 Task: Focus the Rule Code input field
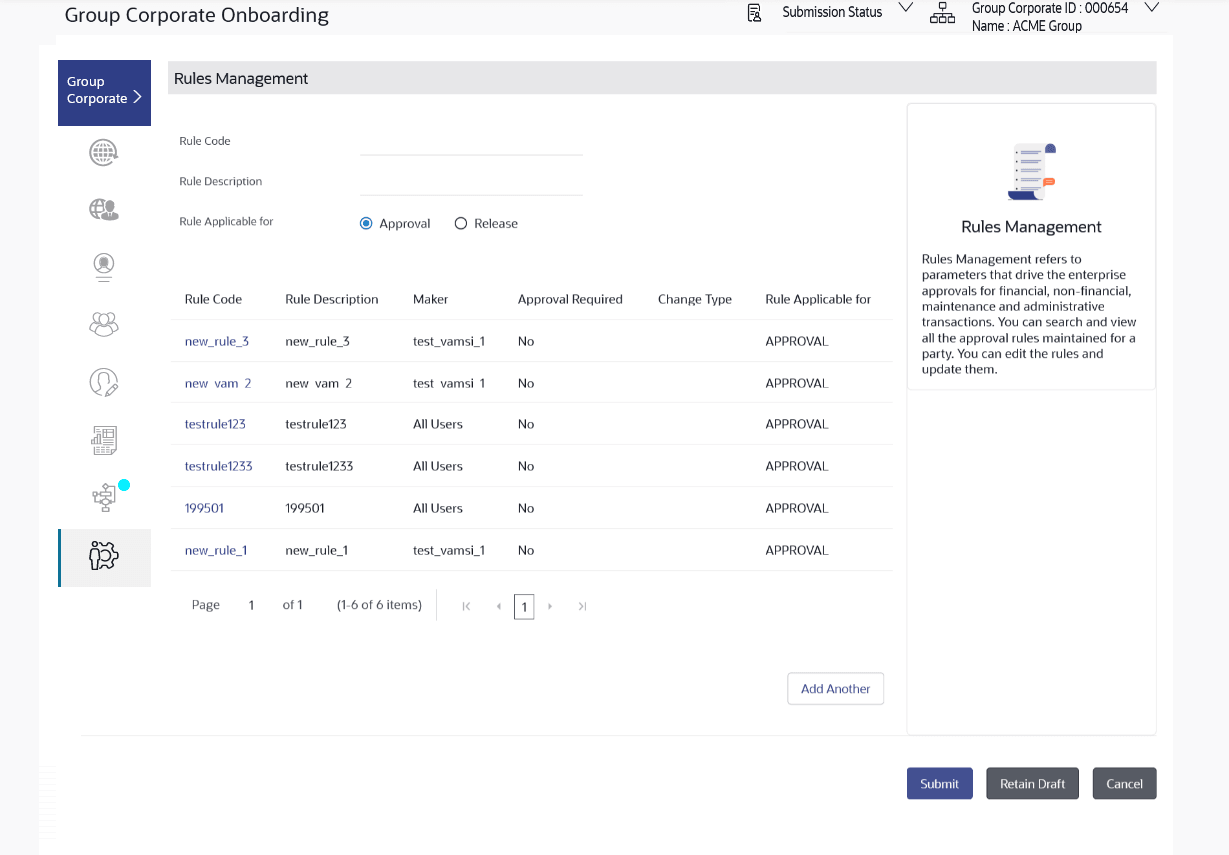click(x=471, y=143)
